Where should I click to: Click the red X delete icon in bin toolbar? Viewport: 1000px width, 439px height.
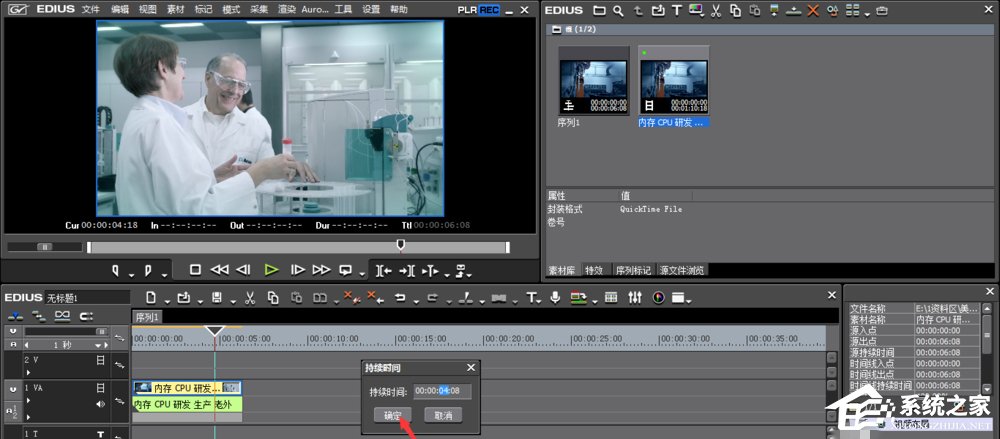pos(812,10)
